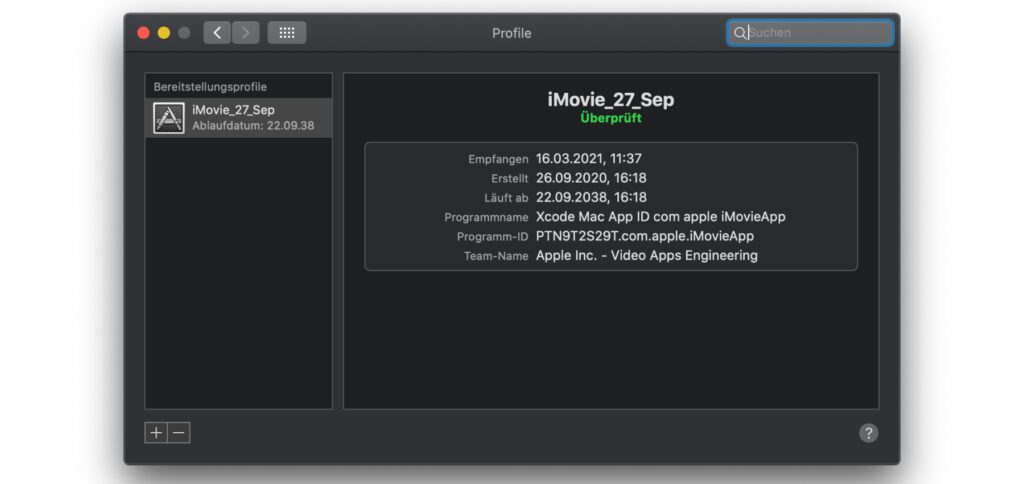Click the iMovie_27_Sep profile title heading
1024x484 pixels.
pyautogui.click(x=611, y=100)
